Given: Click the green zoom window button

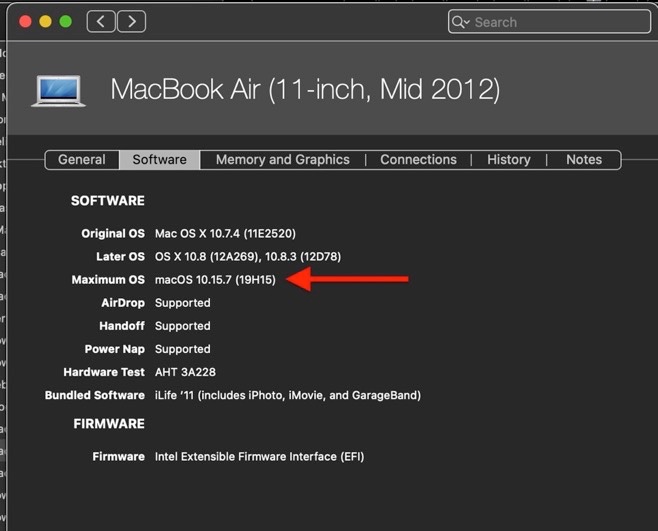Looking at the screenshot, I should pyautogui.click(x=65, y=21).
